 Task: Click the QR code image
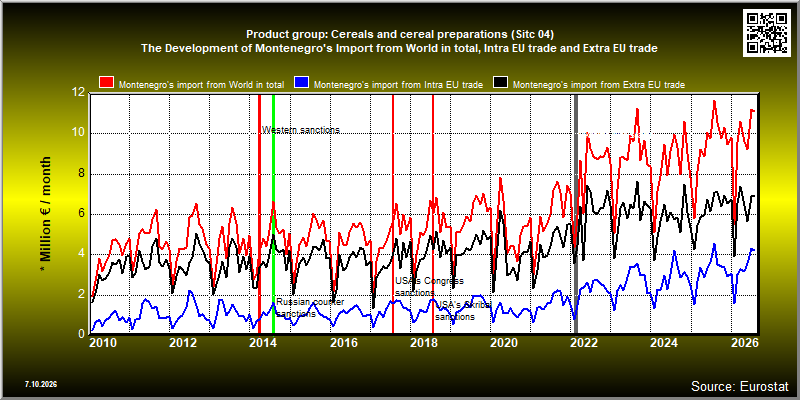click(x=768, y=32)
